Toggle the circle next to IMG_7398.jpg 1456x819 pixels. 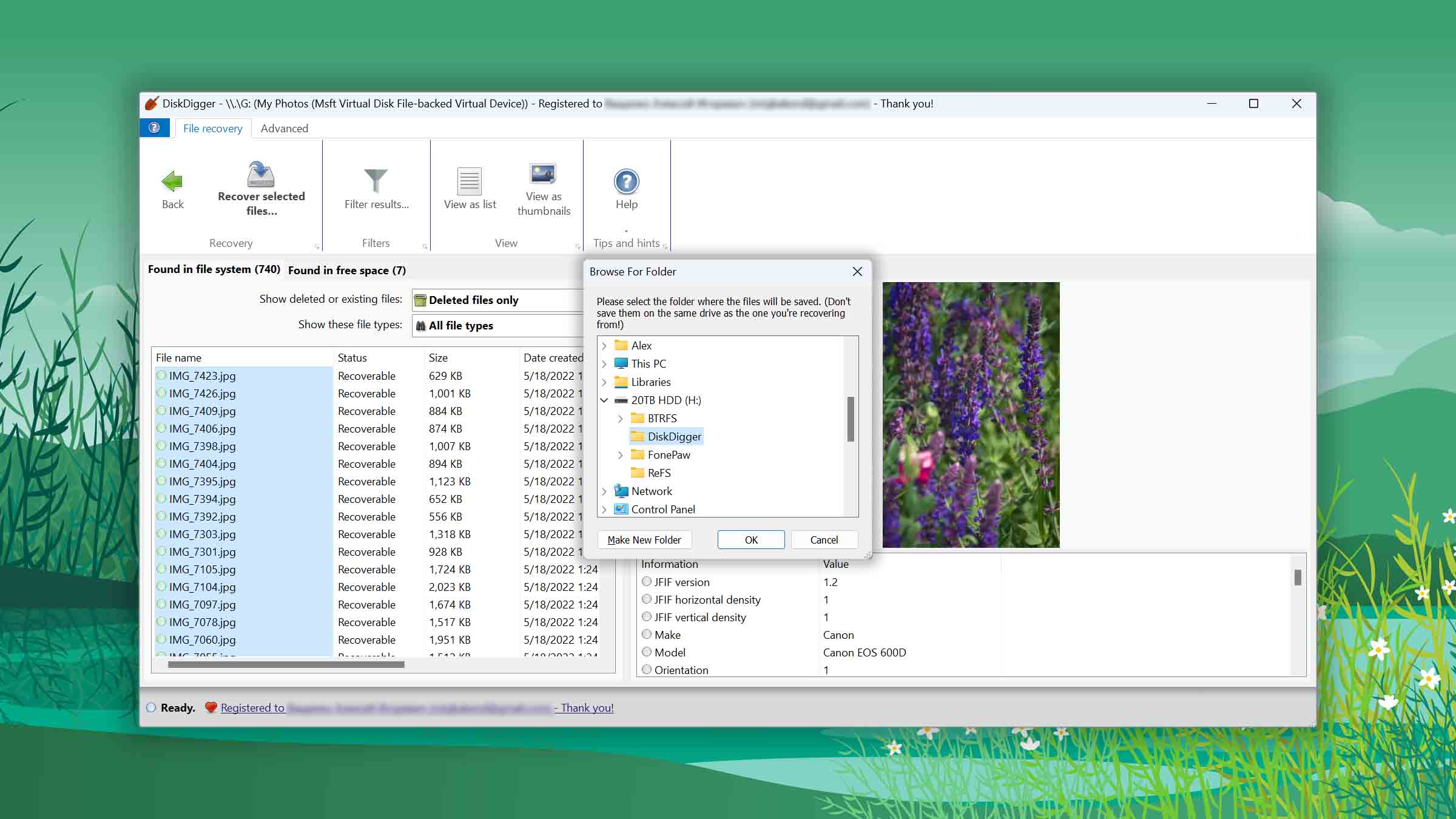point(161,446)
